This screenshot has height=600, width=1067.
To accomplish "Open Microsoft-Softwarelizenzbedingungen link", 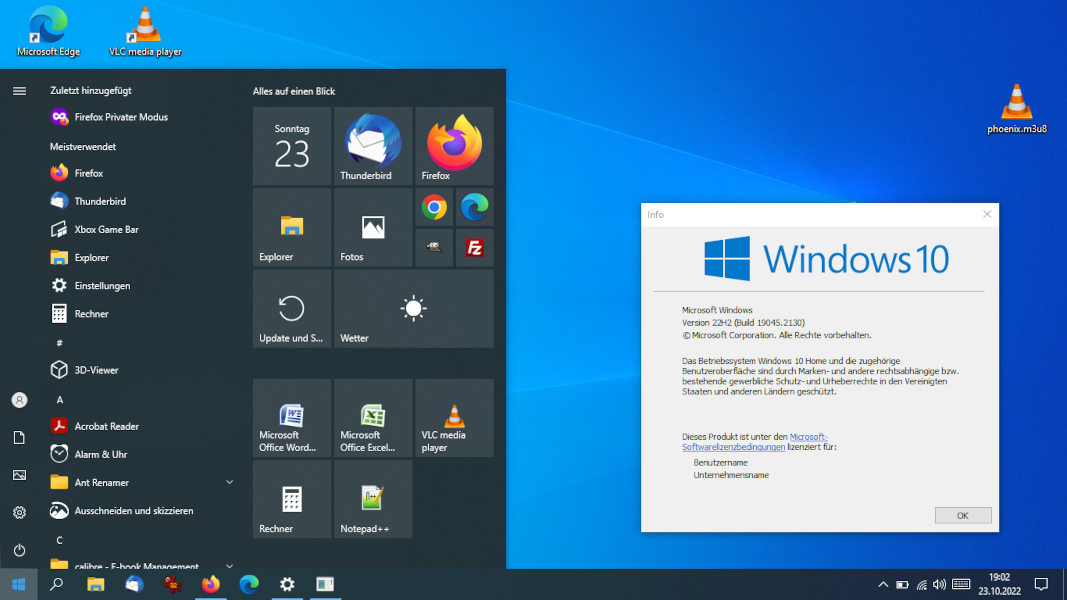I will pyautogui.click(x=755, y=441).
